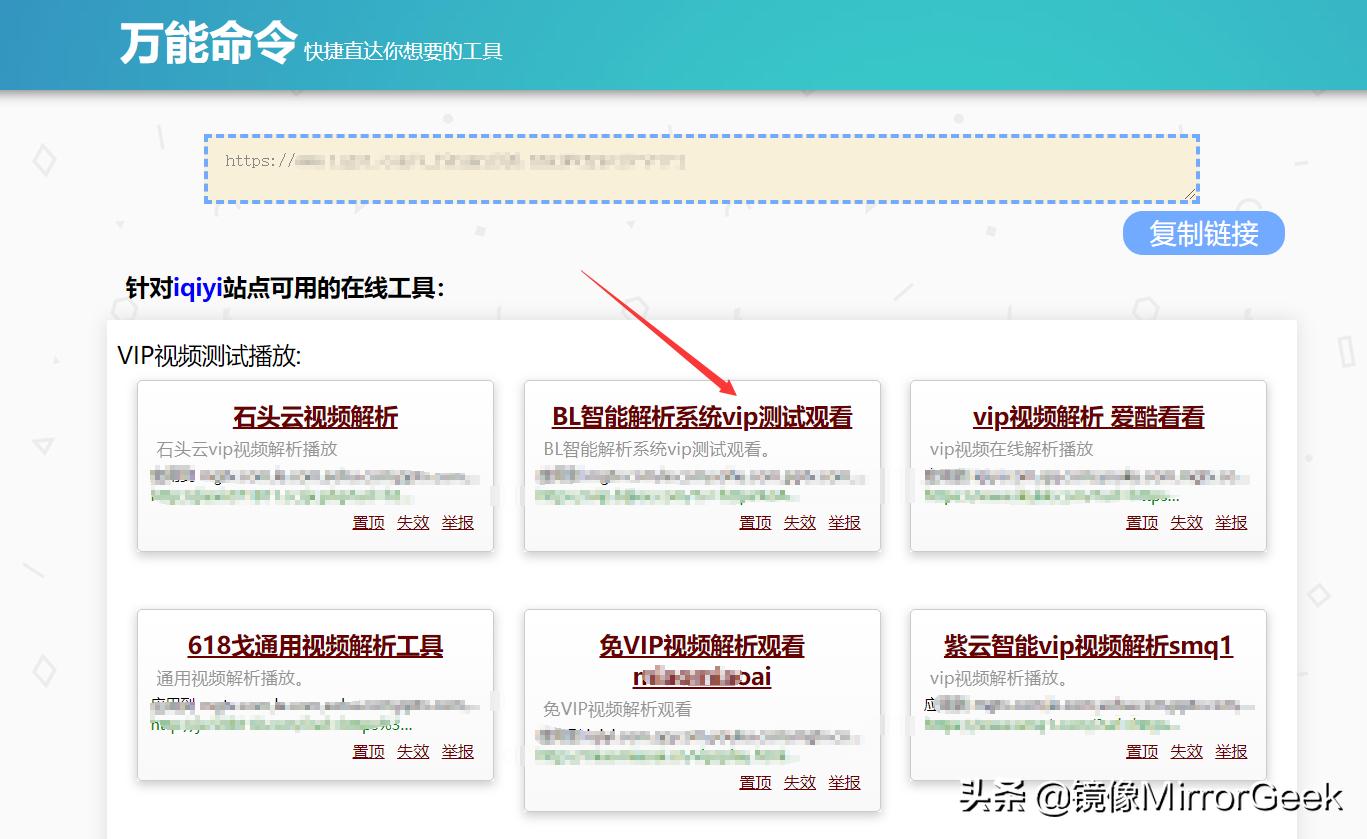Open the 618戈通用视频解析工具 link

pos(316,647)
